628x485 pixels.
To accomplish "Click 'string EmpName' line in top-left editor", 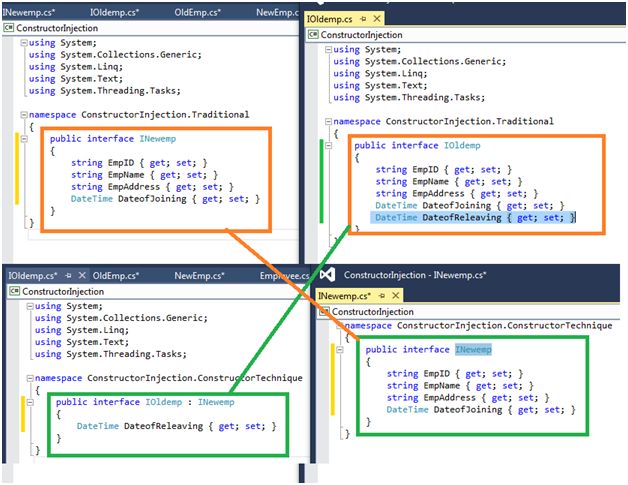I will pyautogui.click(x=144, y=175).
